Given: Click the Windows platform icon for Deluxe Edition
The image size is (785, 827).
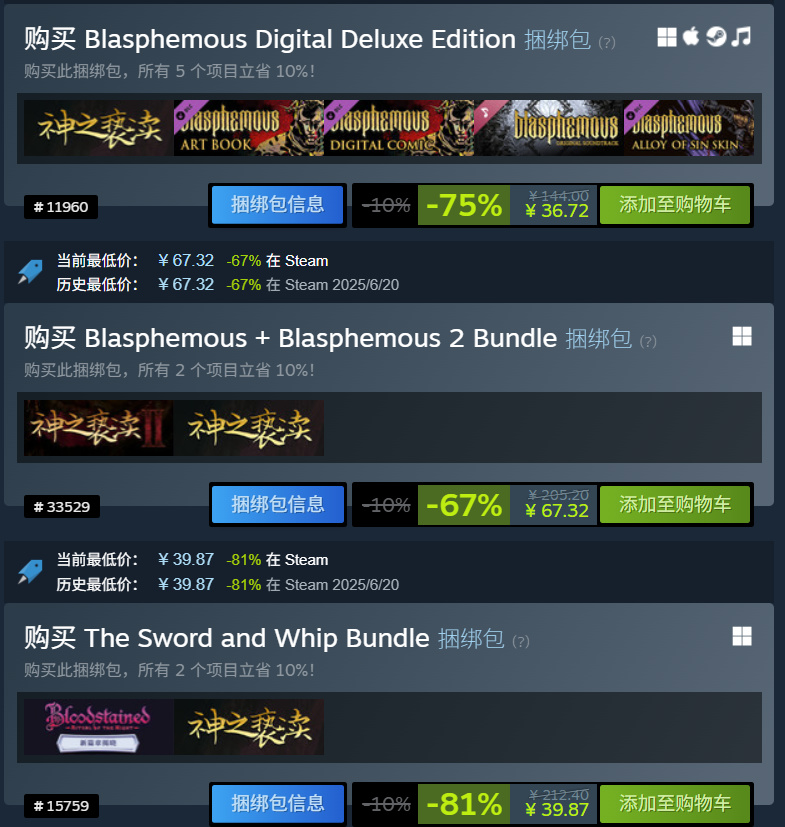Looking at the screenshot, I should (x=667, y=37).
